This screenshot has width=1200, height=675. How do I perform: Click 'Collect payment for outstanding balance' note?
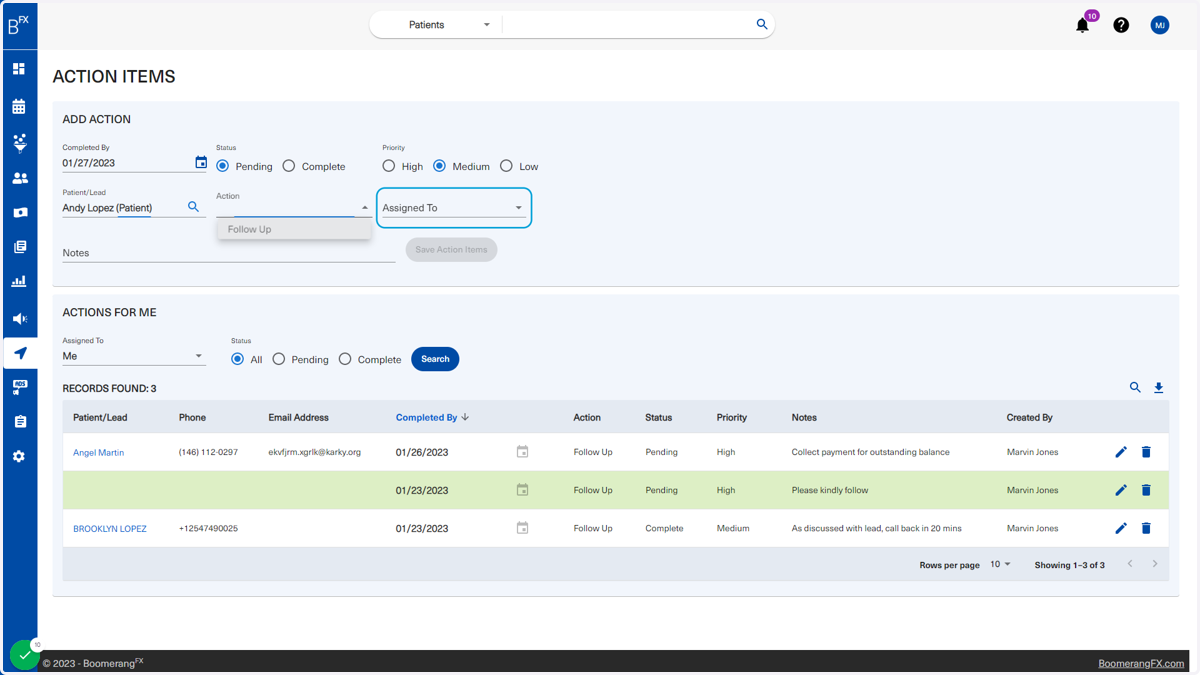[x=871, y=452]
